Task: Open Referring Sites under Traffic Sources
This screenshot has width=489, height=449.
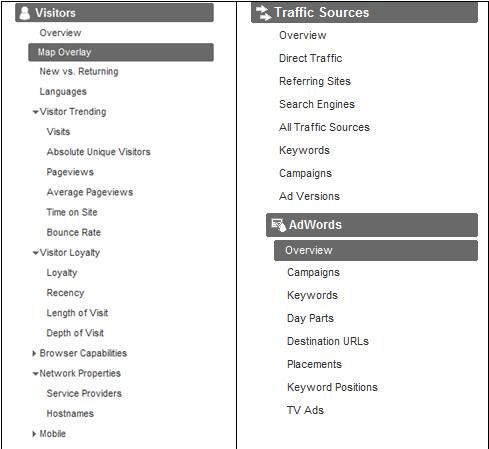Action: (315, 81)
